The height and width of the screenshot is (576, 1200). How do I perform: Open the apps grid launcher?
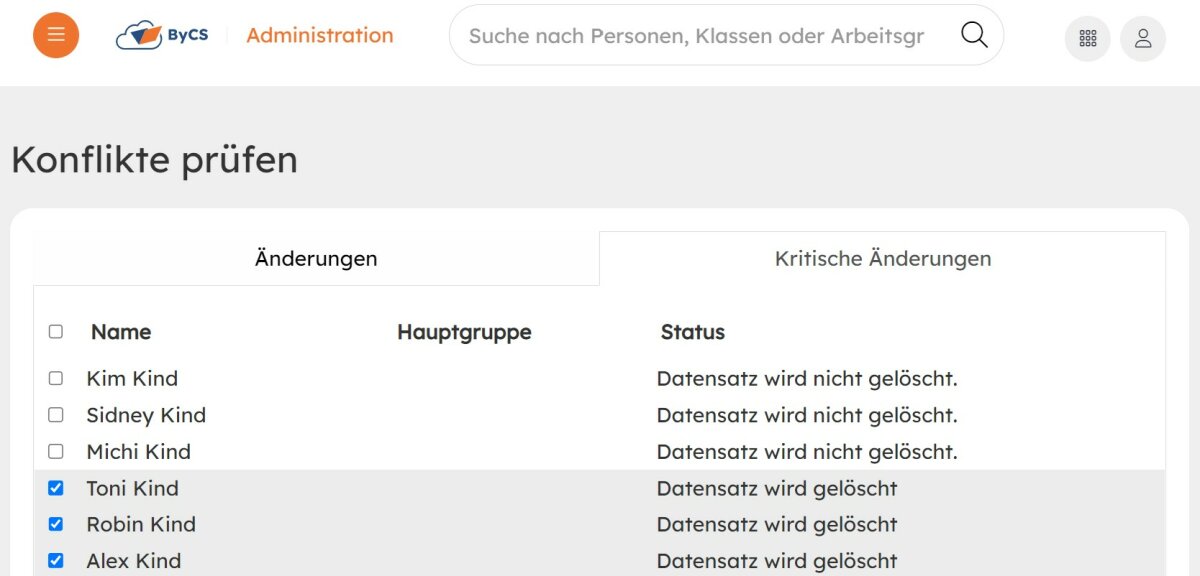(1088, 39)
